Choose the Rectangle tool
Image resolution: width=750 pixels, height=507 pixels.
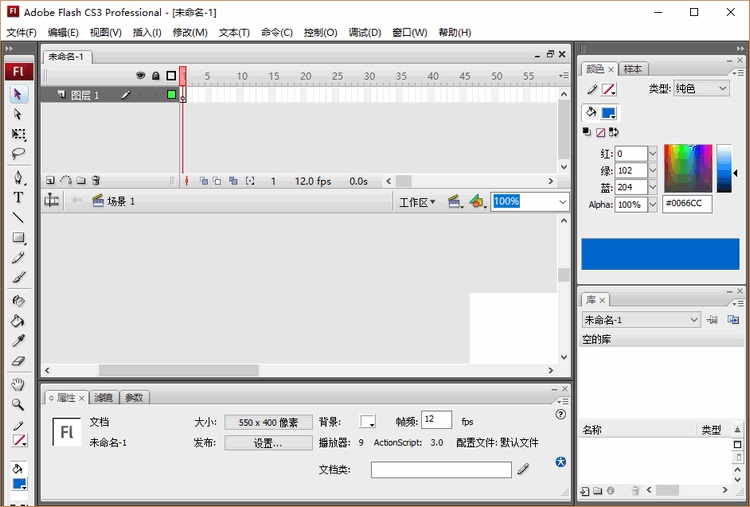[18, 237]
